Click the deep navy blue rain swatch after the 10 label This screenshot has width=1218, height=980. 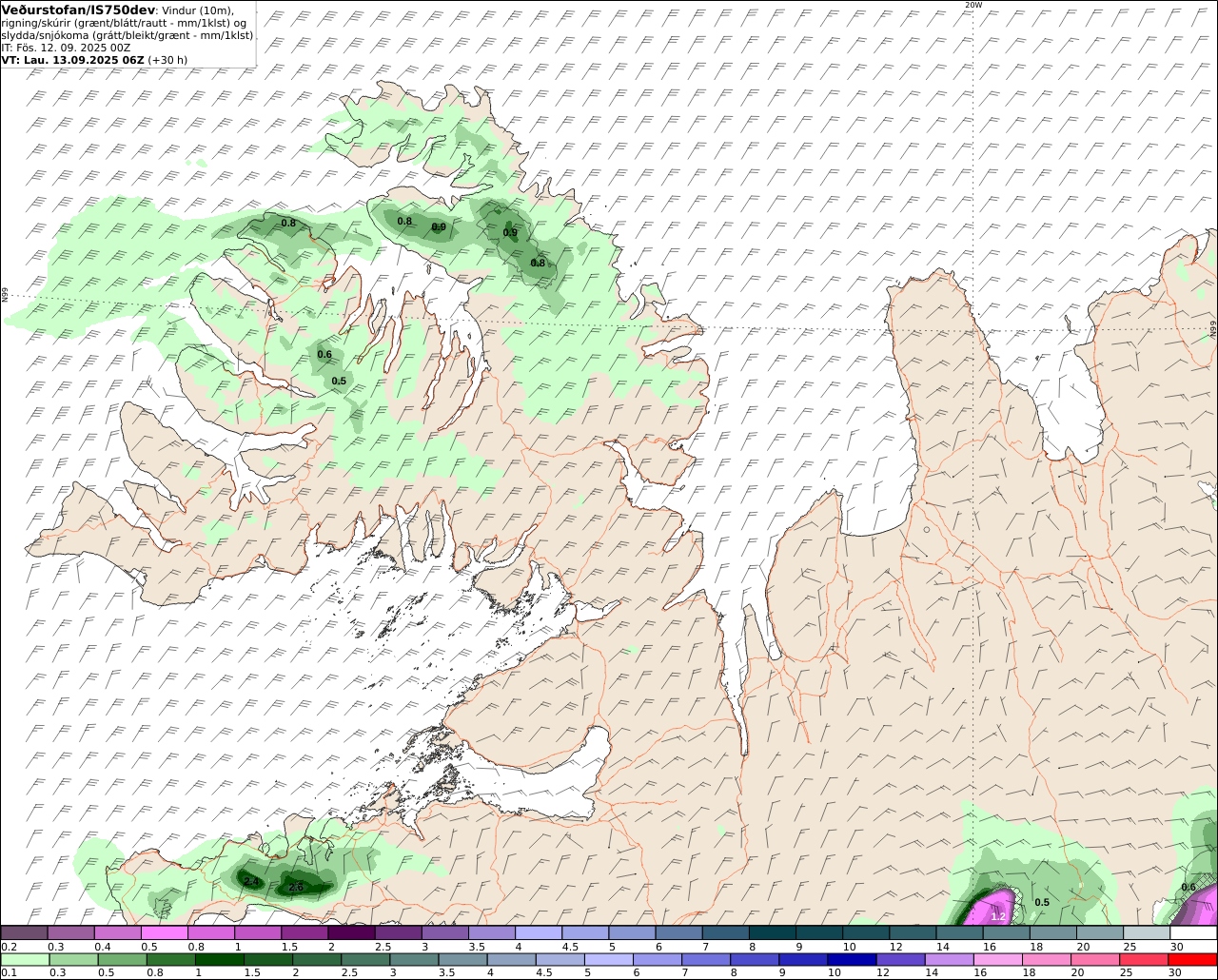[852, 959]
